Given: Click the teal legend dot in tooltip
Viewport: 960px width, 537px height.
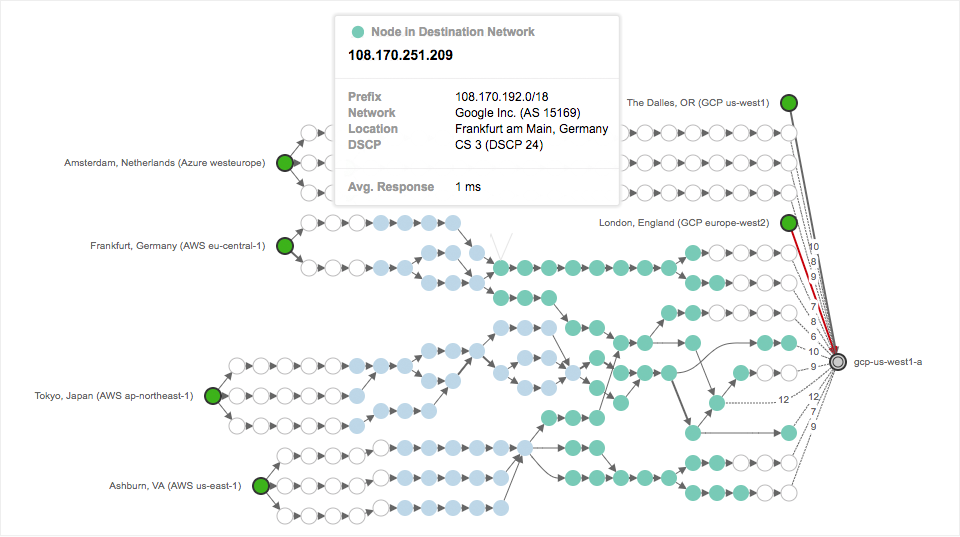Looking at the screenshot, I should click(358, 32).
